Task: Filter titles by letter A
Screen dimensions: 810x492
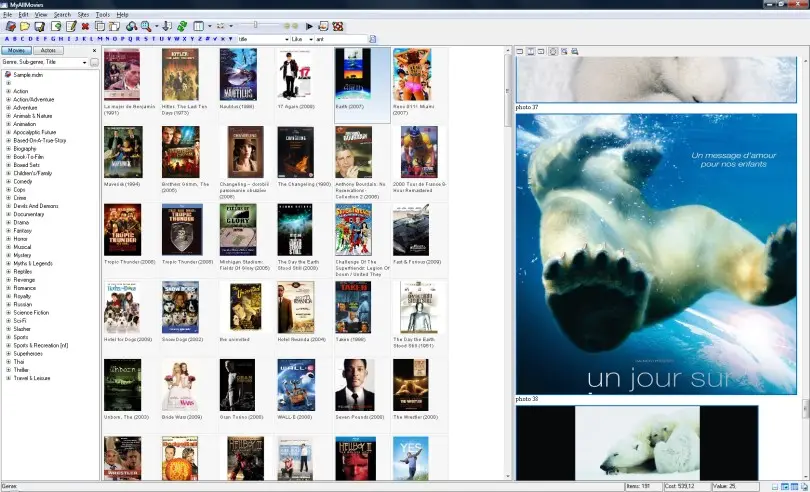Action: (7, 39)
